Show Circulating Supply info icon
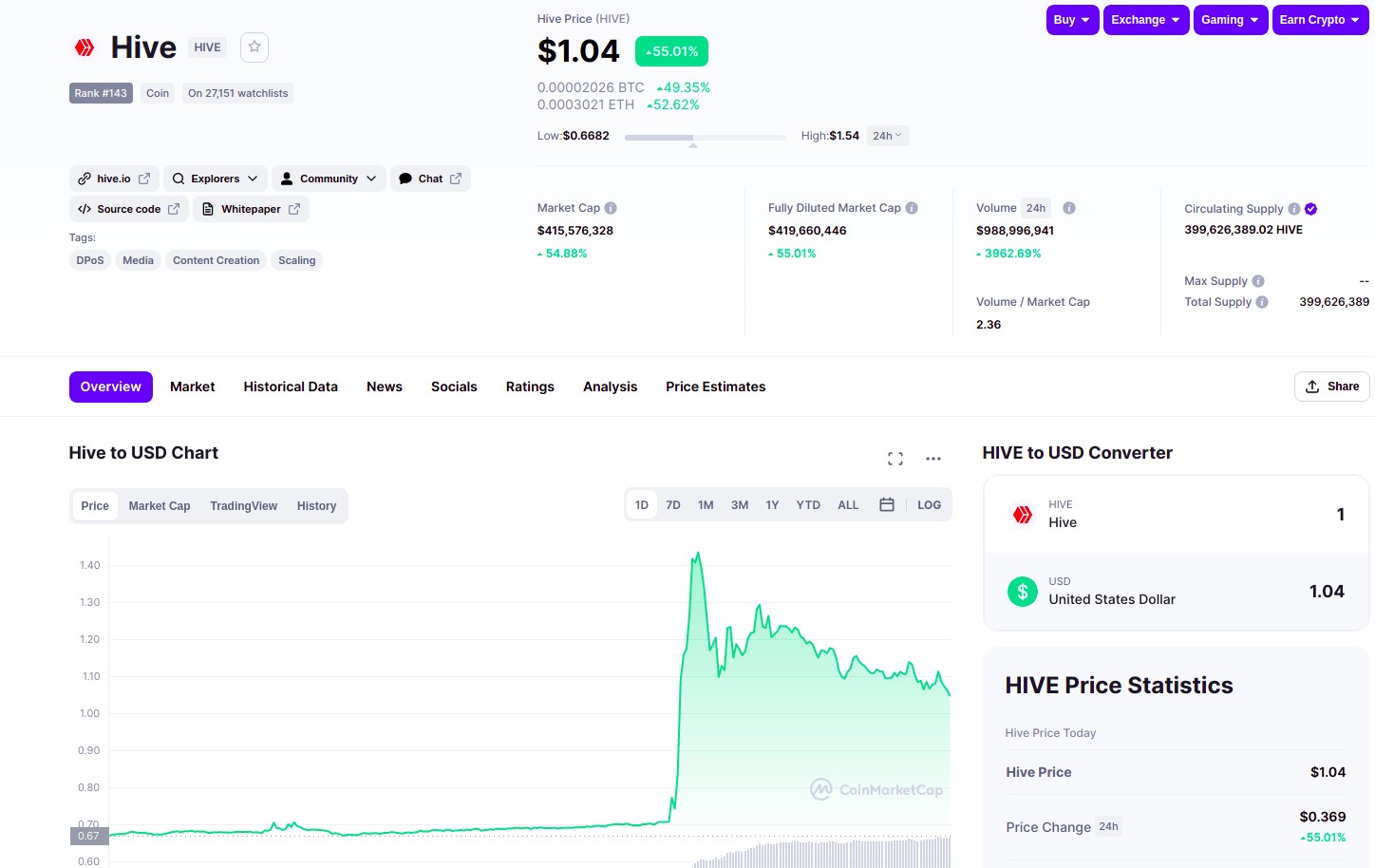 click(1294, 209)
